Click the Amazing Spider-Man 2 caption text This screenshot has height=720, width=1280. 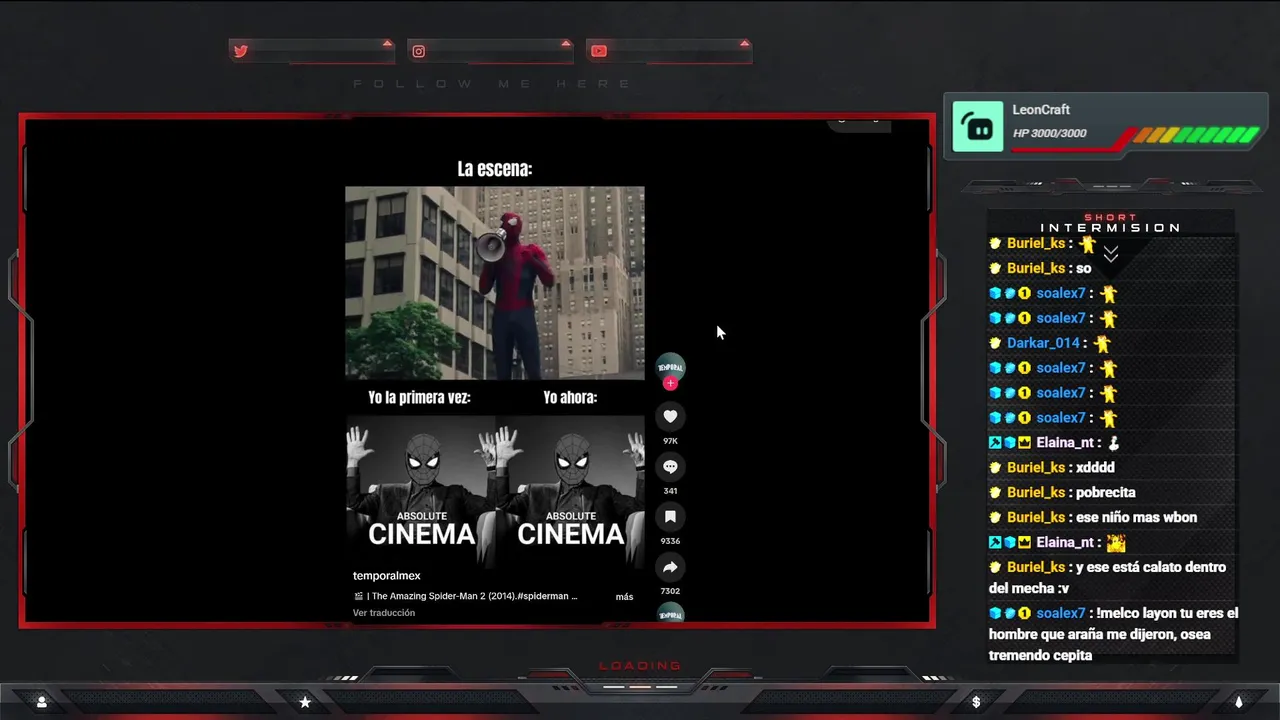pyautogui.click(x=465, y=596)
